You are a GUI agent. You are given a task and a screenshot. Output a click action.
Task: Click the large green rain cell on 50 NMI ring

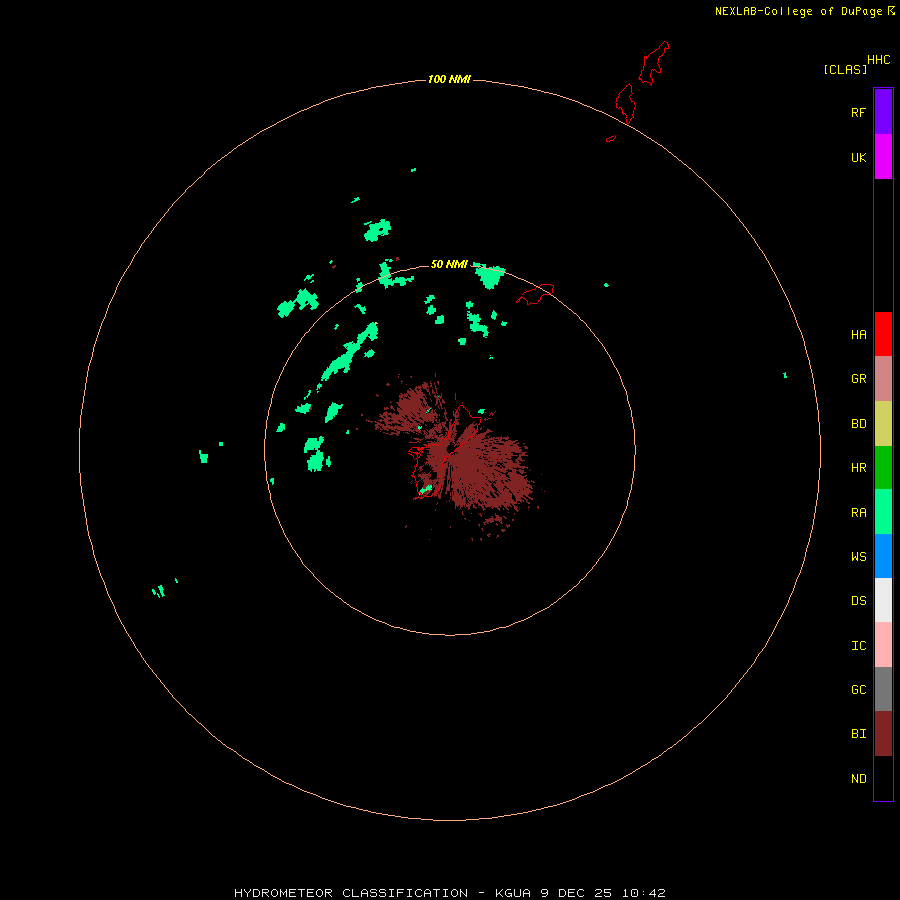click(490, 276)
